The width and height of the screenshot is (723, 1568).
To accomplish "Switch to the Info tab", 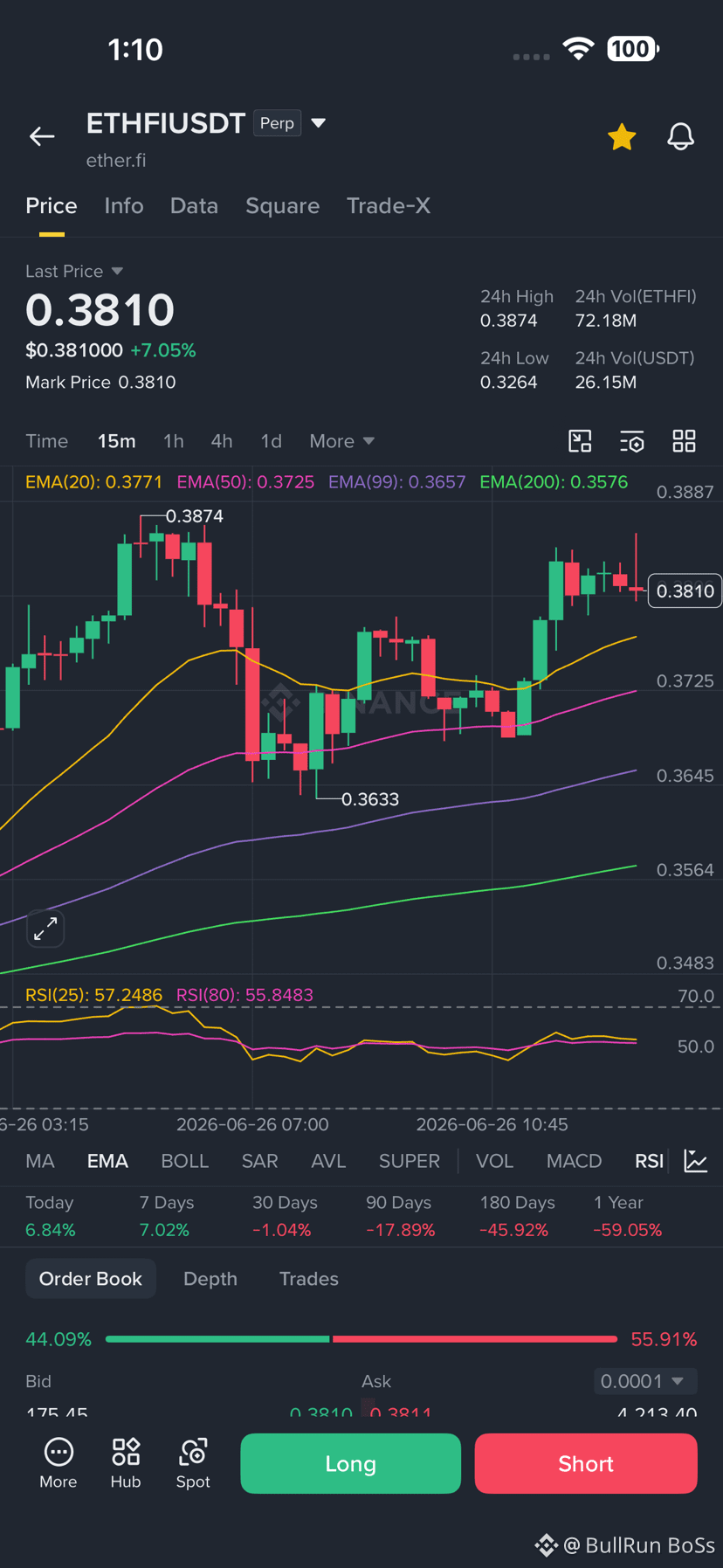I will point(124,205).
